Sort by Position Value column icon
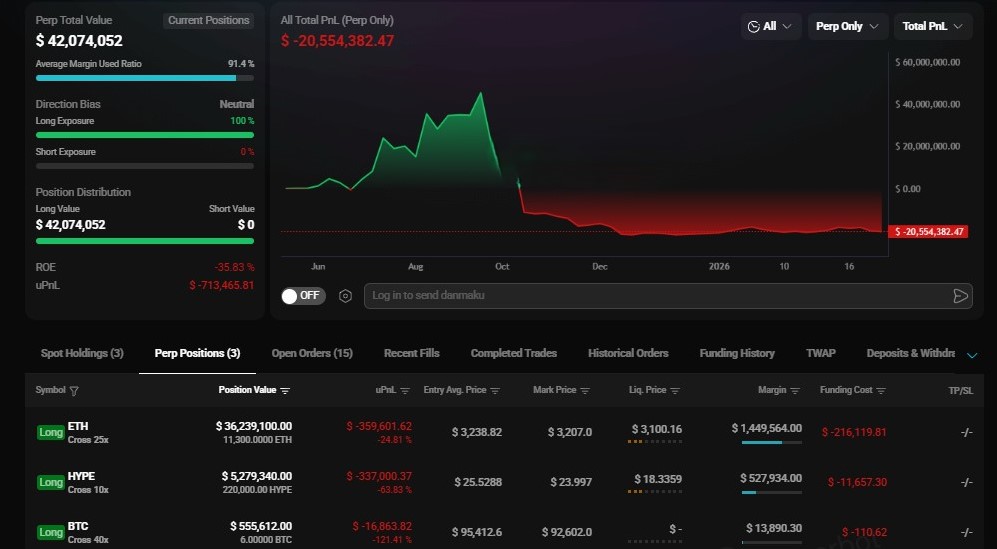Image resolution: width=997 pixels, height=549 pixels. point(285,391)
